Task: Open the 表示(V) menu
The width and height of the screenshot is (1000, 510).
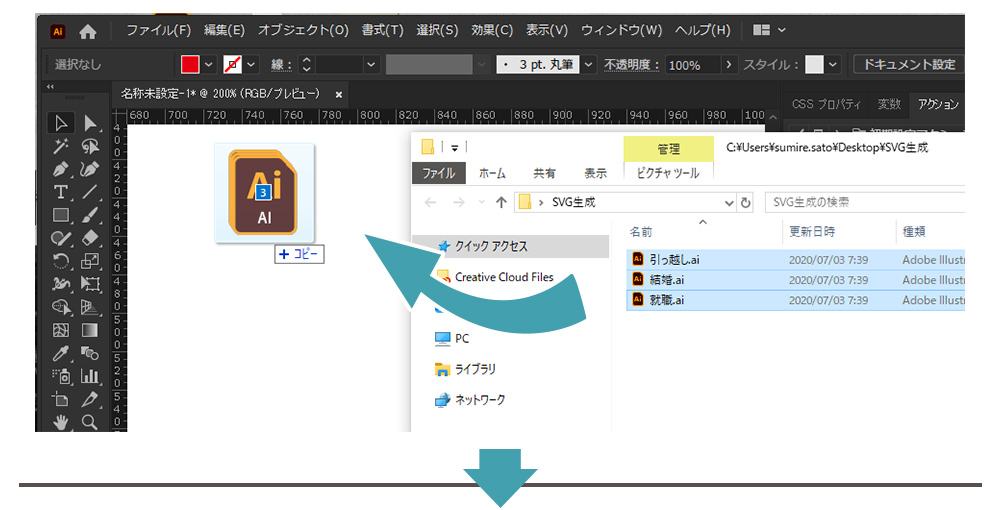Action: tap(547, 30)
